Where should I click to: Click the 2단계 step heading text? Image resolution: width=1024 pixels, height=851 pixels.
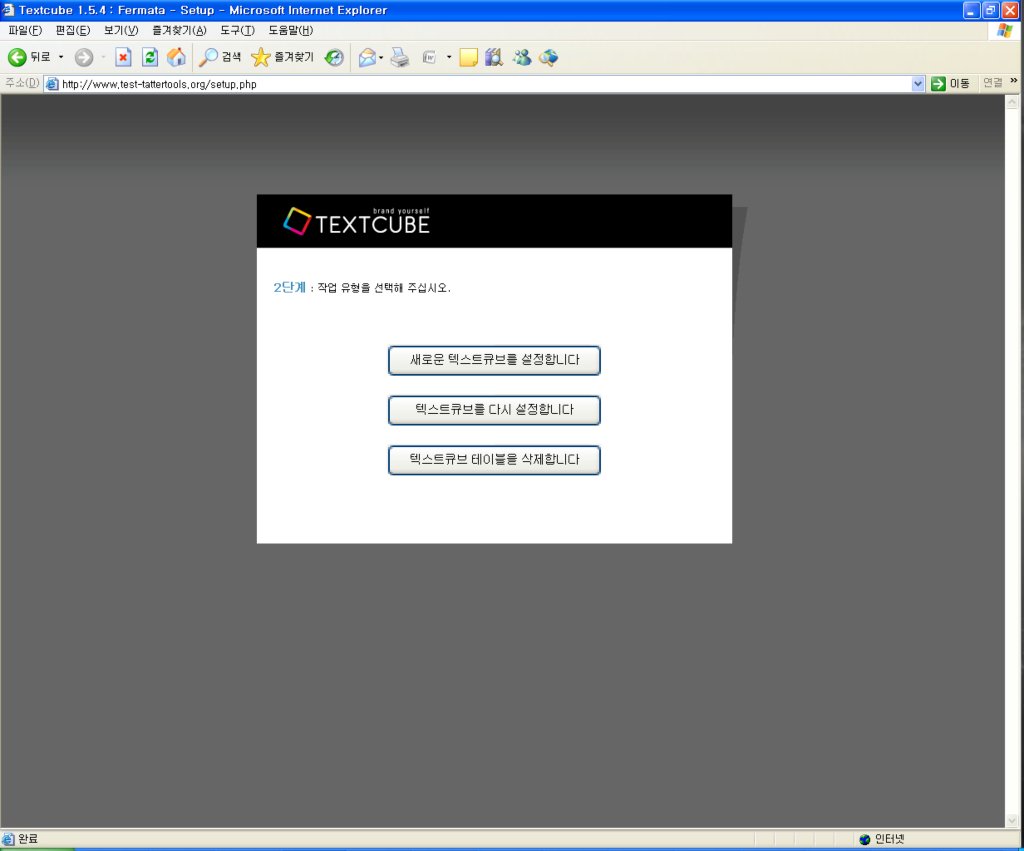pos(289,287)
